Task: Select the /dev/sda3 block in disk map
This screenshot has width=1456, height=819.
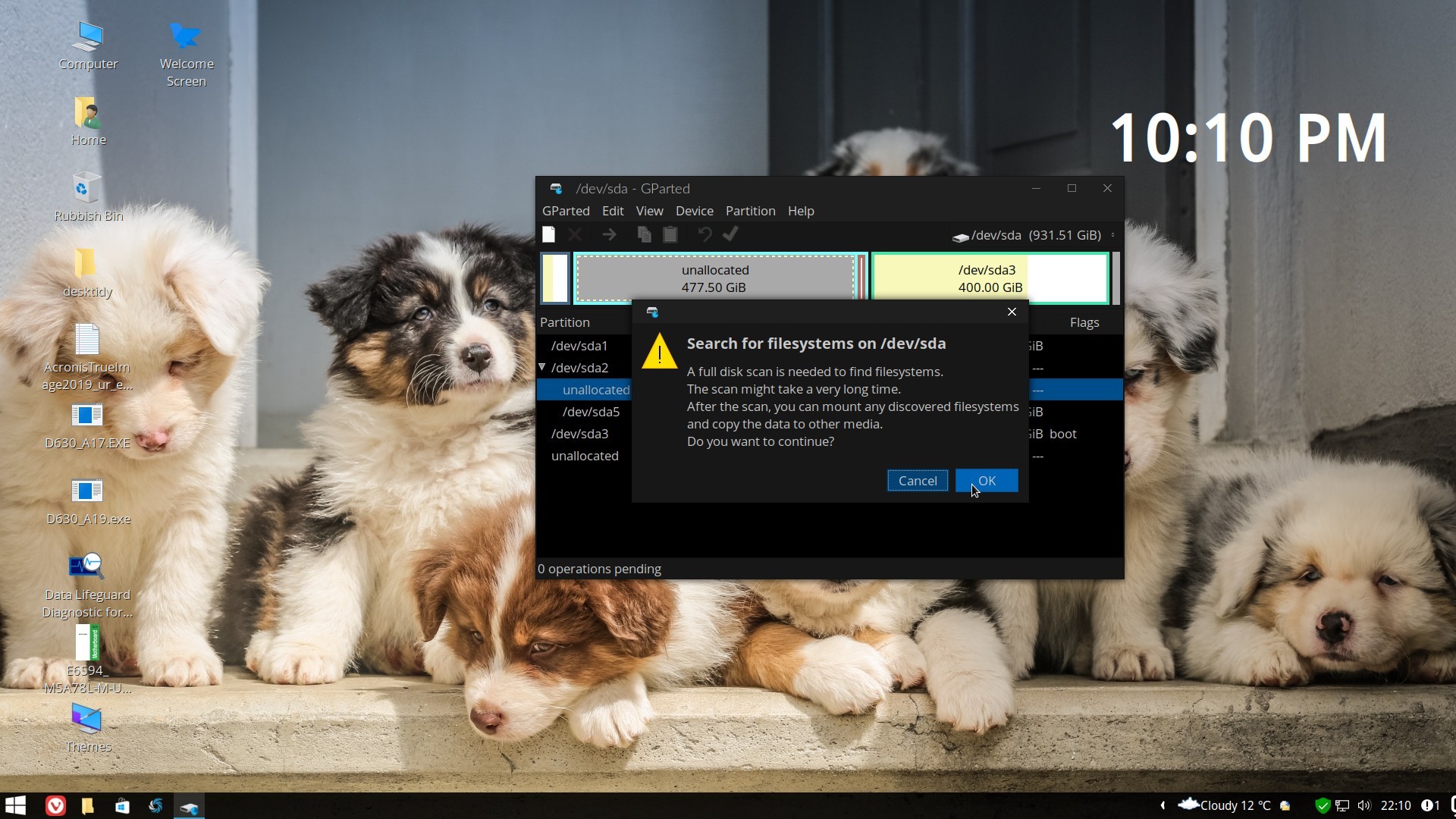Action: tap(990, 278)
